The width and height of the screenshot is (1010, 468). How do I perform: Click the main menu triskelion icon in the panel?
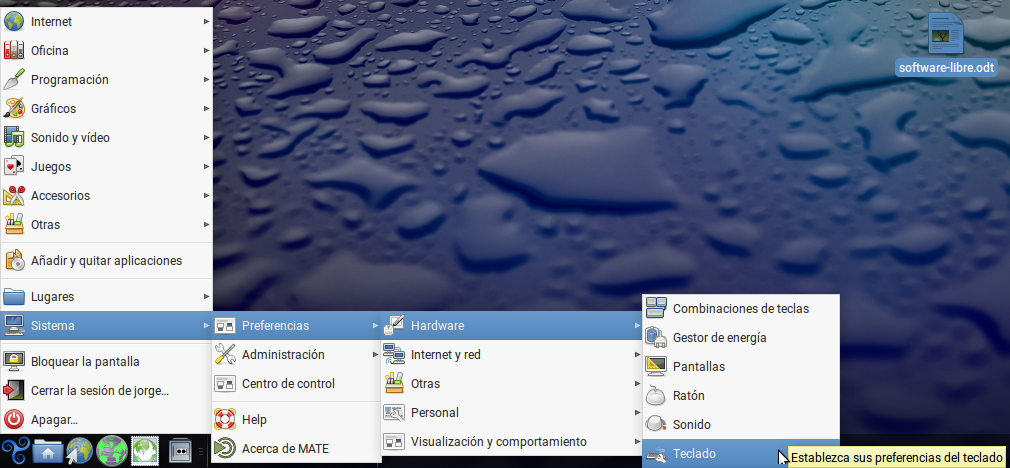15,452
